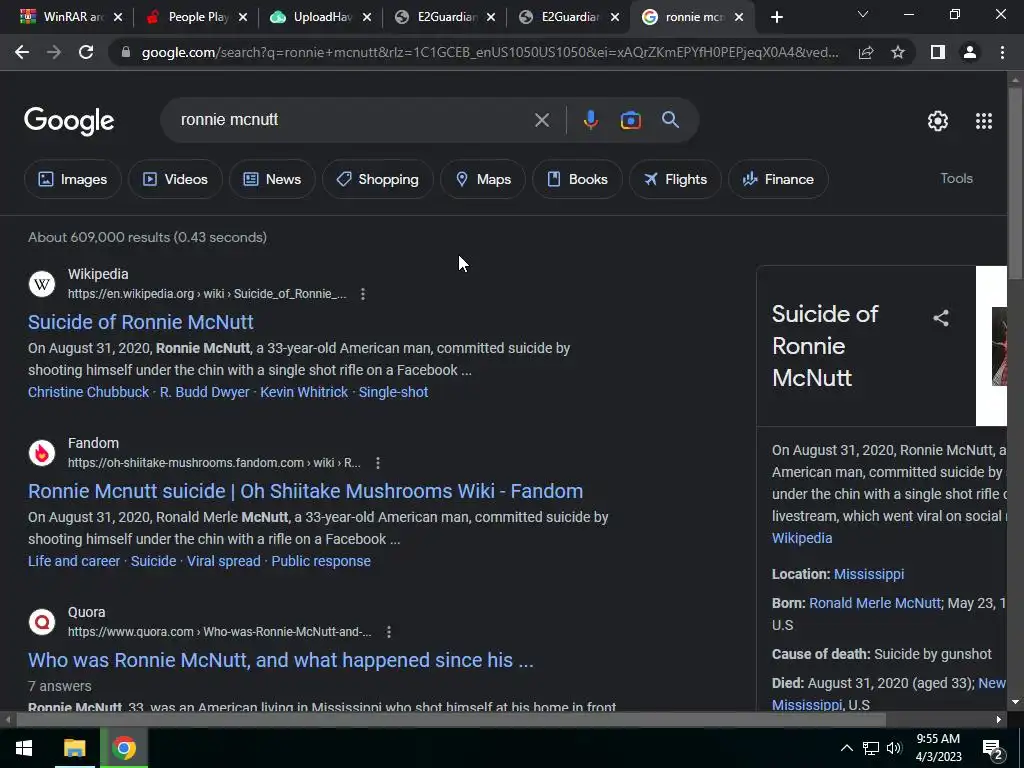The image size is (1024, 768).
Task: Filter results by Books
Action: click(x=577, y=179)
